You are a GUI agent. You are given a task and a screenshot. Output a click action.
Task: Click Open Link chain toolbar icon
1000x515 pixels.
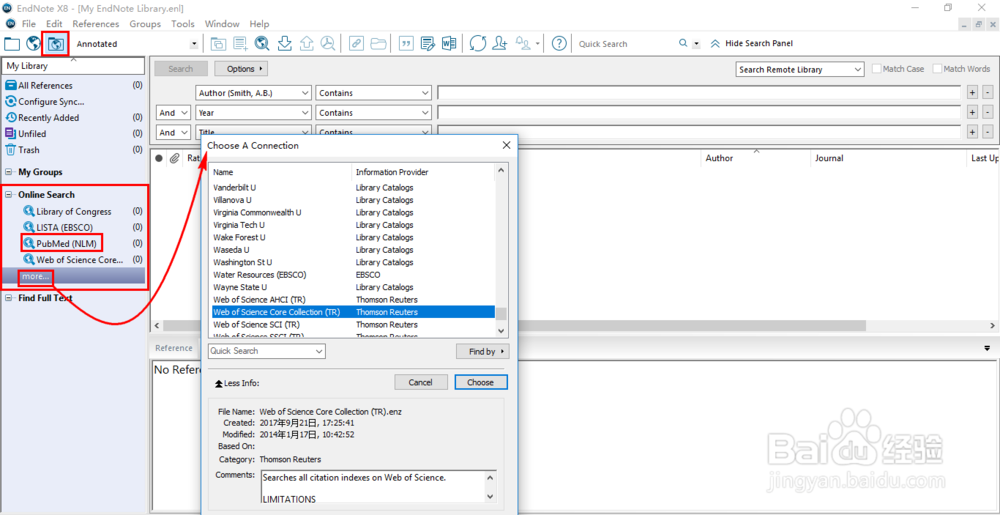click(357, 43)
